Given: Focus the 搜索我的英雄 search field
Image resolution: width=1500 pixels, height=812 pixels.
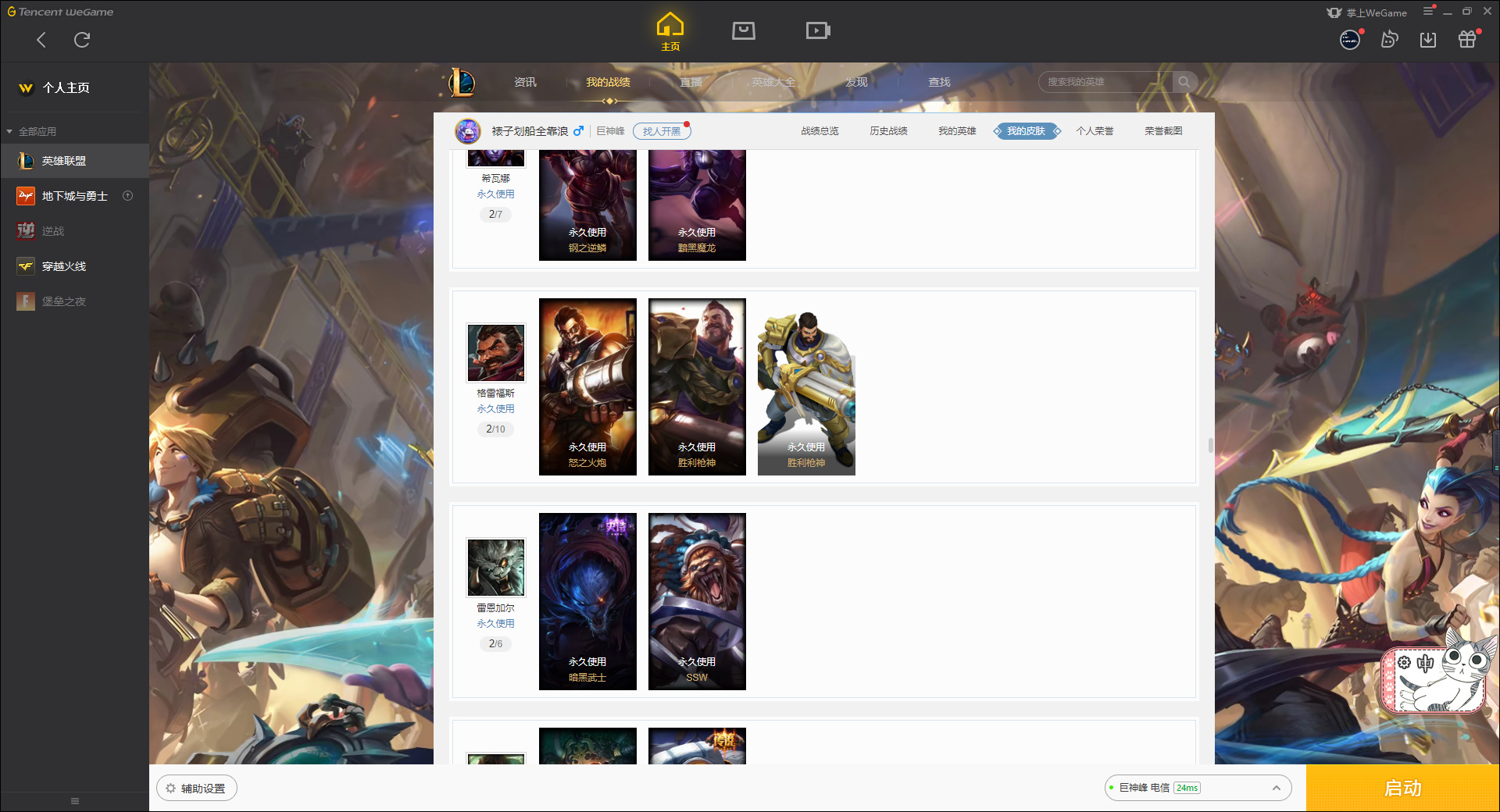Looking at the screenshot, I should pyautogui.click(x=1105, y=82).
